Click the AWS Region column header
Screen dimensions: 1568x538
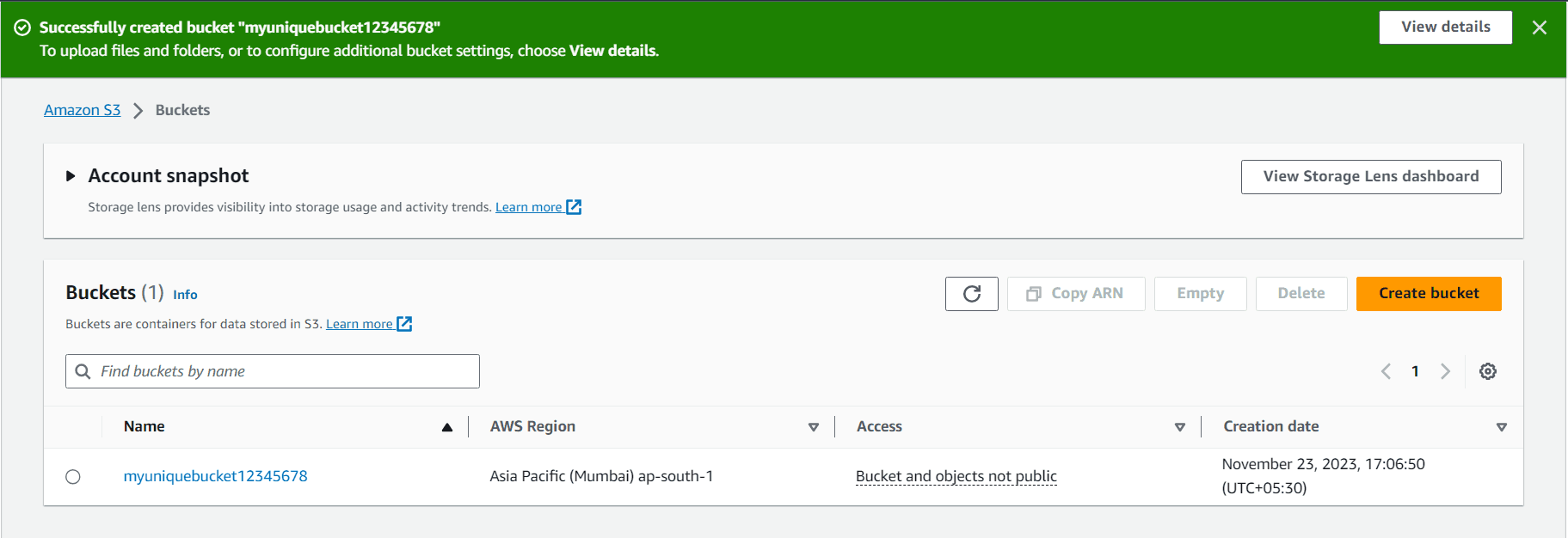pyautogui.click(x=532, y=426)
